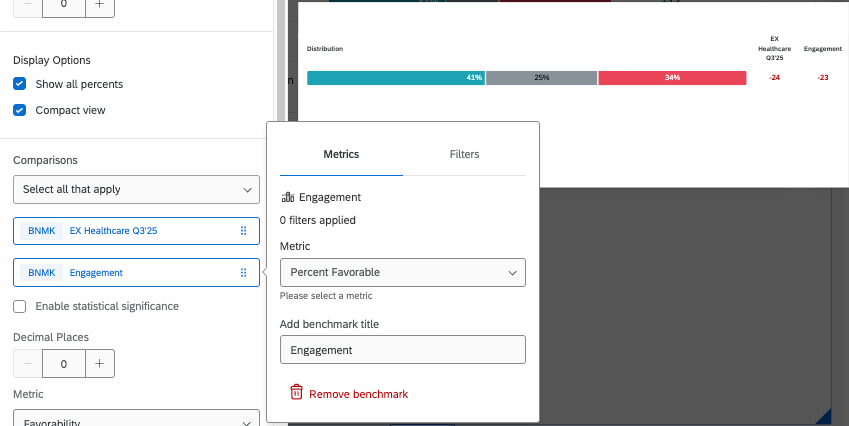Click the Engagement column header in widget

tap(823, 49)
